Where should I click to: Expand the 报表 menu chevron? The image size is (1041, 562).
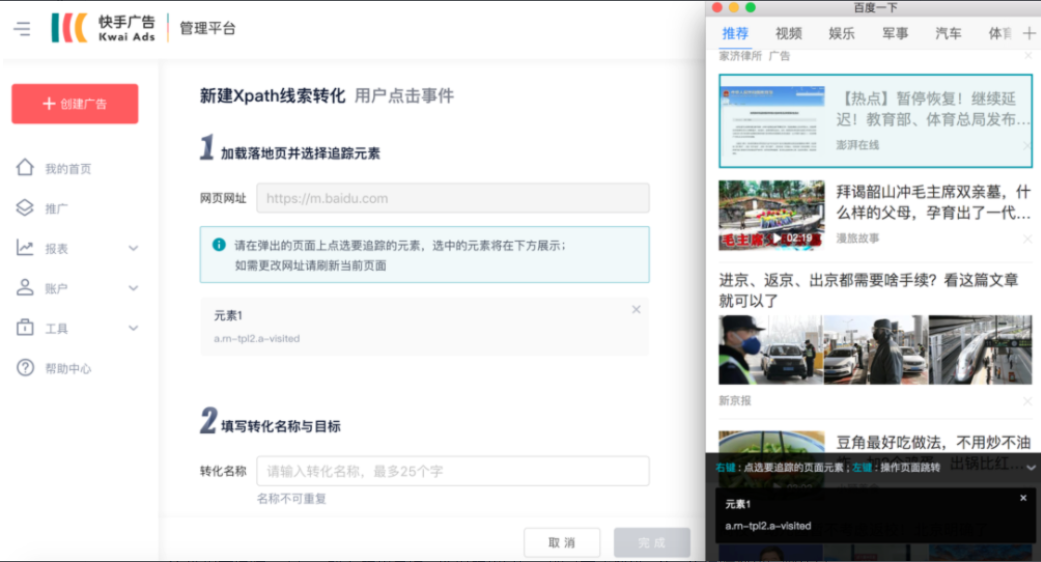[x=133, y=248]
